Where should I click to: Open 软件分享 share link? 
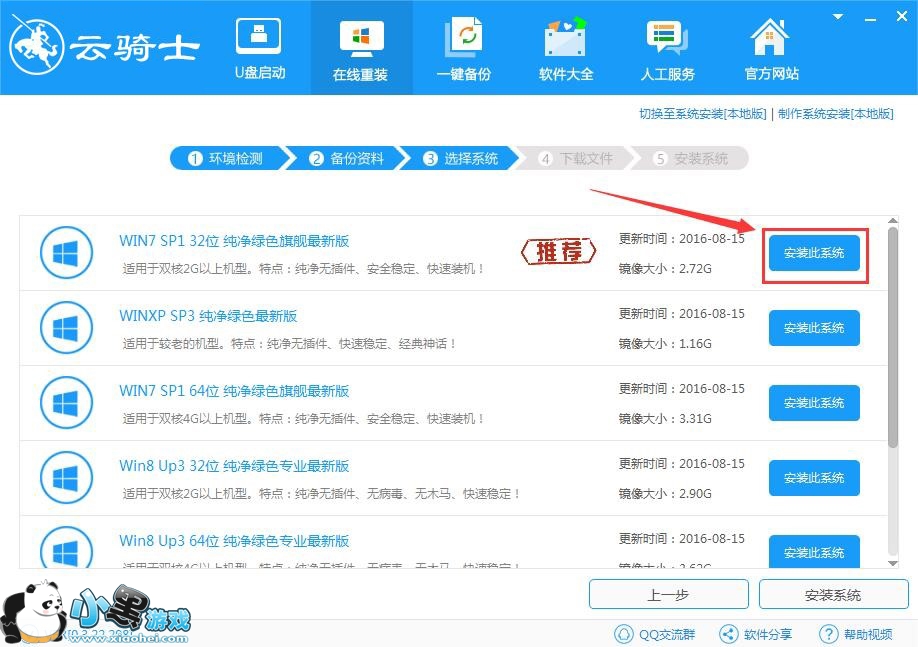click(x=755, y=634)
